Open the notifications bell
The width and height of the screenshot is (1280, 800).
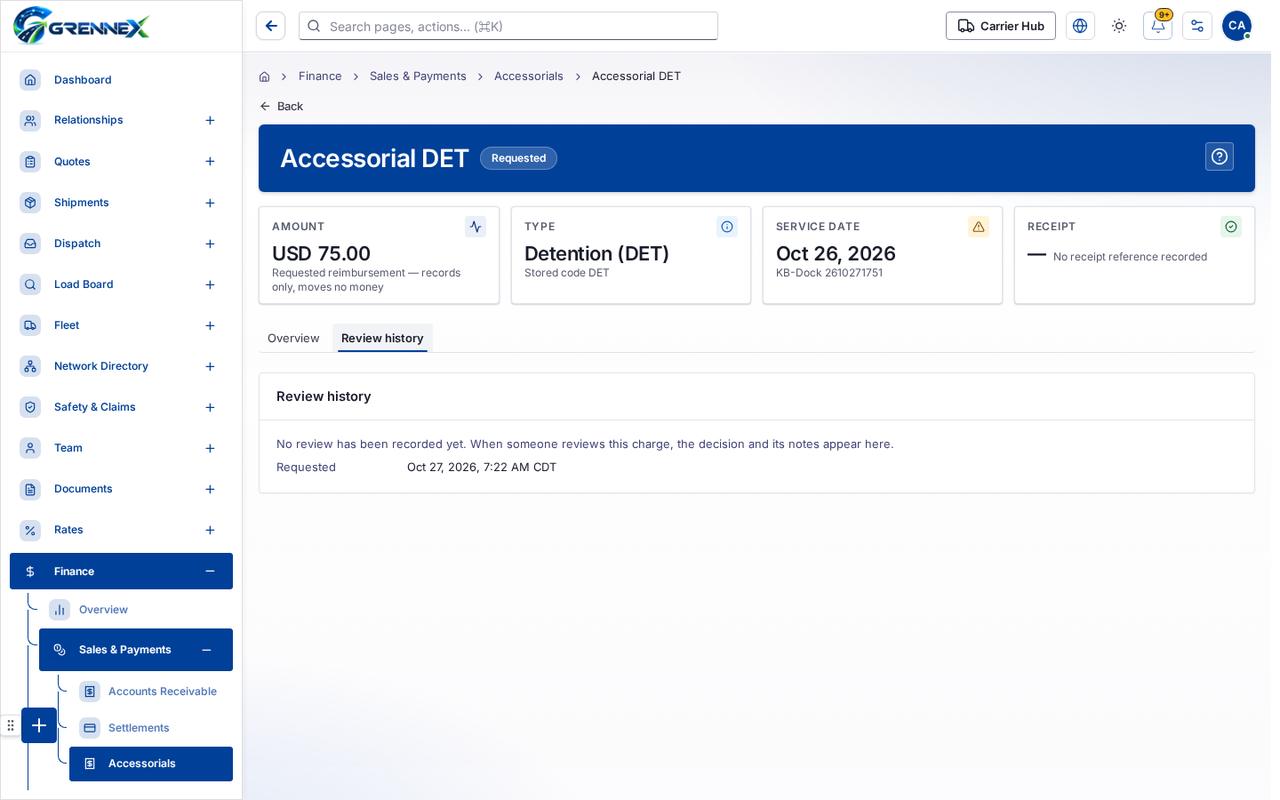(x=1158, y=26)
